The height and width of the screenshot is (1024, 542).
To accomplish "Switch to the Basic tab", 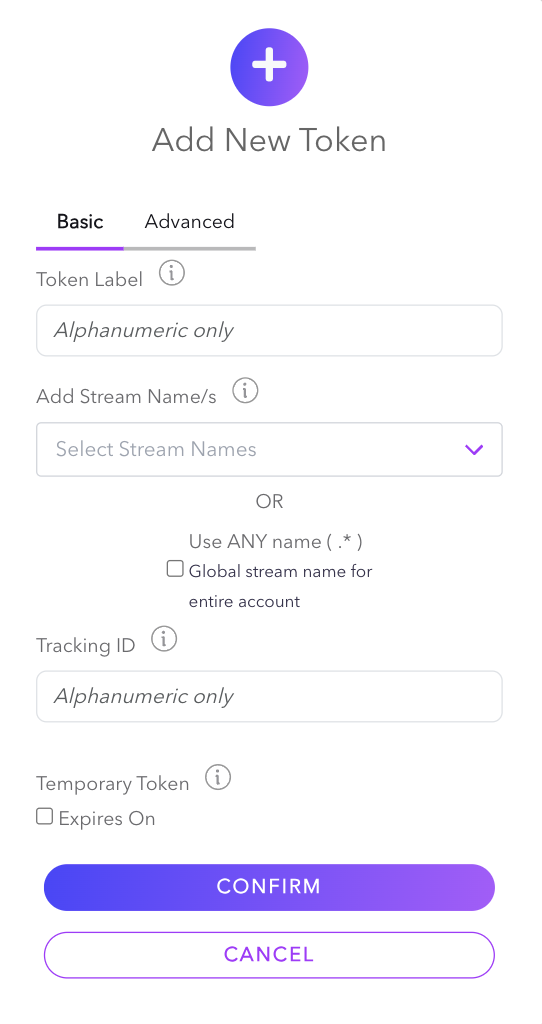I will [x=80, y=222].
